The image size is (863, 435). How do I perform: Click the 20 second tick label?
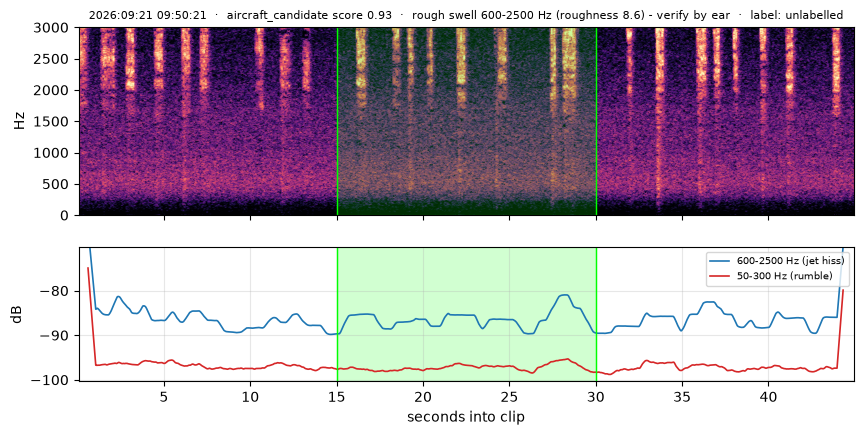pos(423,396)
